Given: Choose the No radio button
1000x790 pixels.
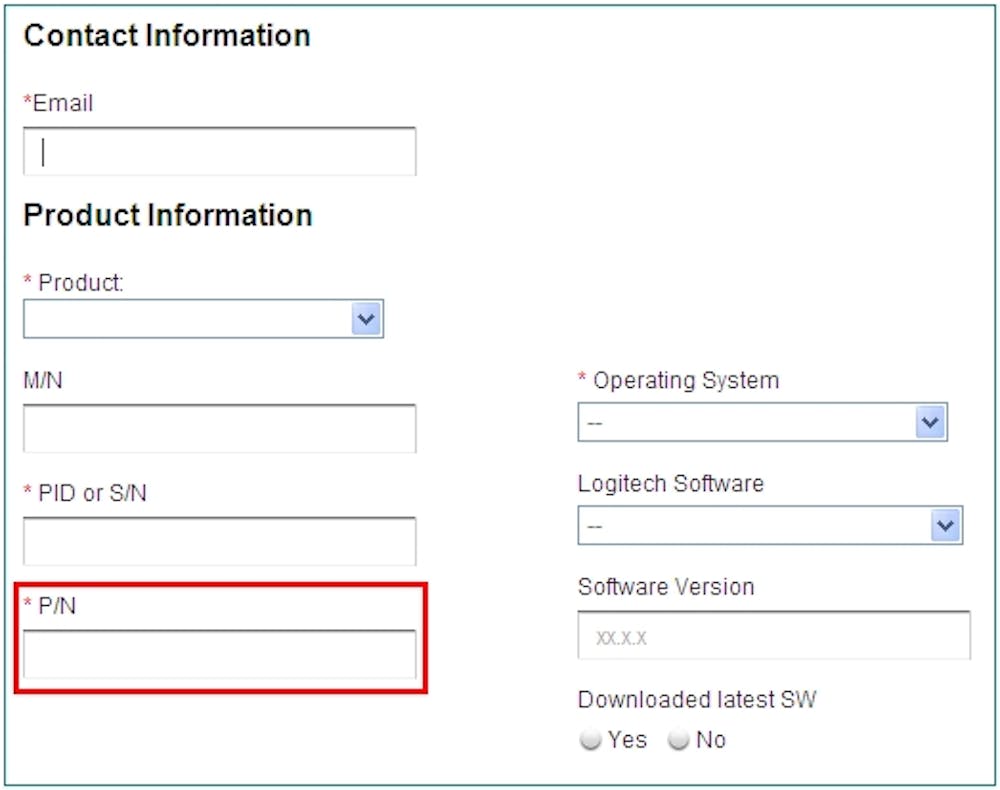Looking at the screenshot, I should [x=679, y=741].
